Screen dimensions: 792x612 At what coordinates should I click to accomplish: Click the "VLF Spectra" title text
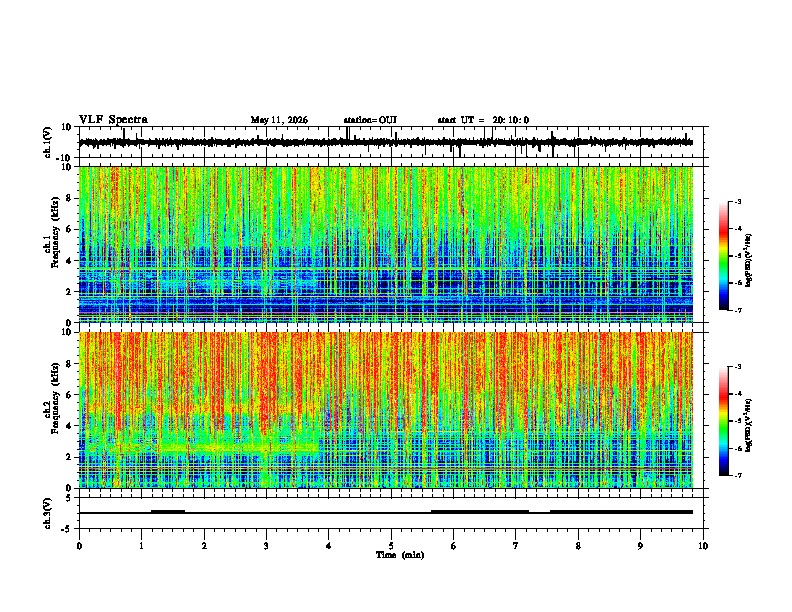pyautogui.click(x=113, y=120)
